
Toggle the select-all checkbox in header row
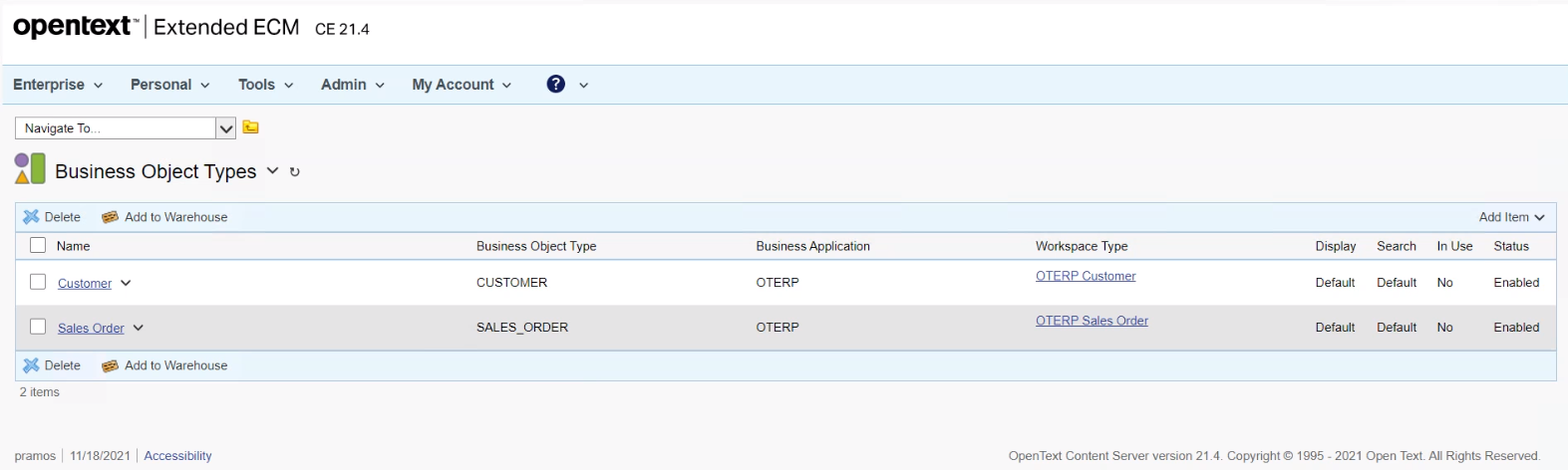coord(38,245)
